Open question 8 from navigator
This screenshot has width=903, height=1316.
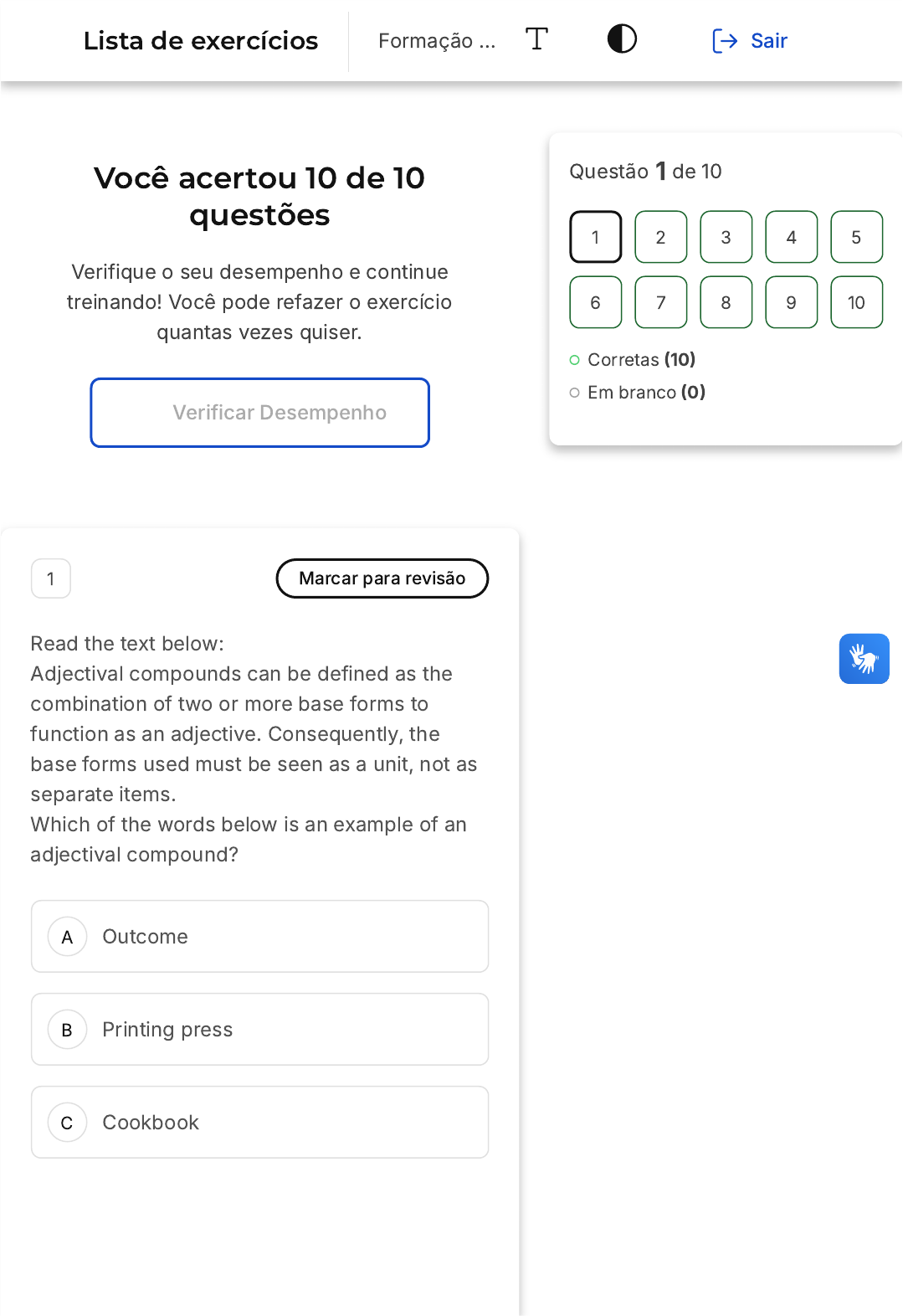point(726,302)
